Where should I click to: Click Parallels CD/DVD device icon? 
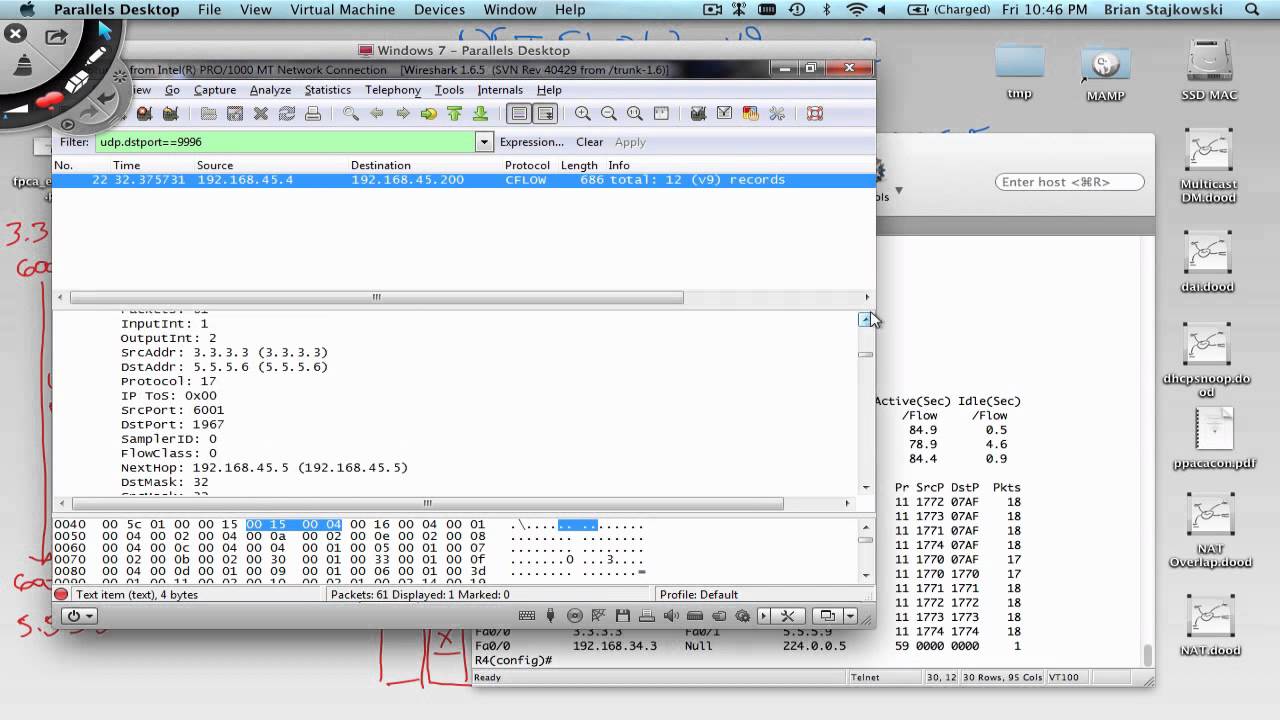[x=575, y=616]
